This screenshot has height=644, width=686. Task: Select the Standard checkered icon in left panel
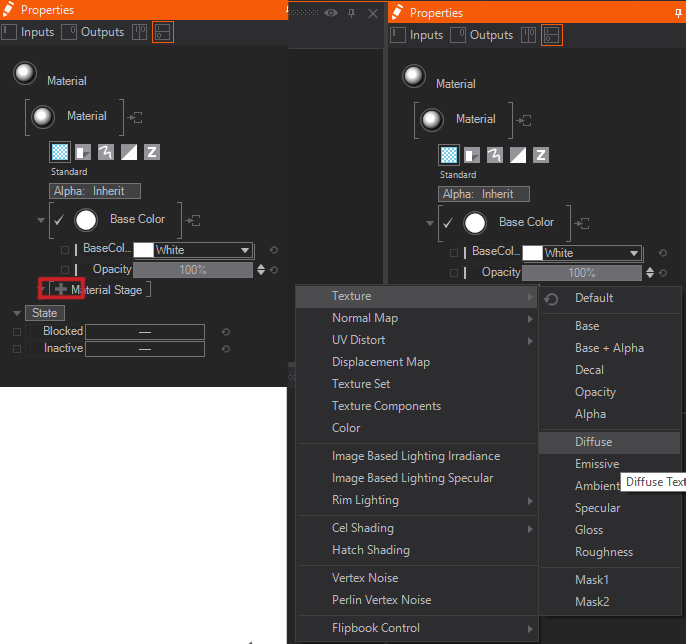click(x=60, y=152)
